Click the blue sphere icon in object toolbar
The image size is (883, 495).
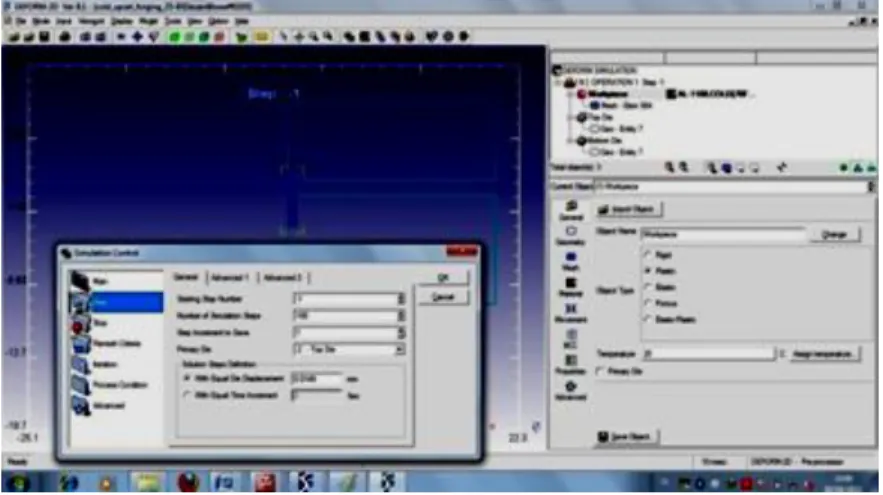tap(727, 168)
